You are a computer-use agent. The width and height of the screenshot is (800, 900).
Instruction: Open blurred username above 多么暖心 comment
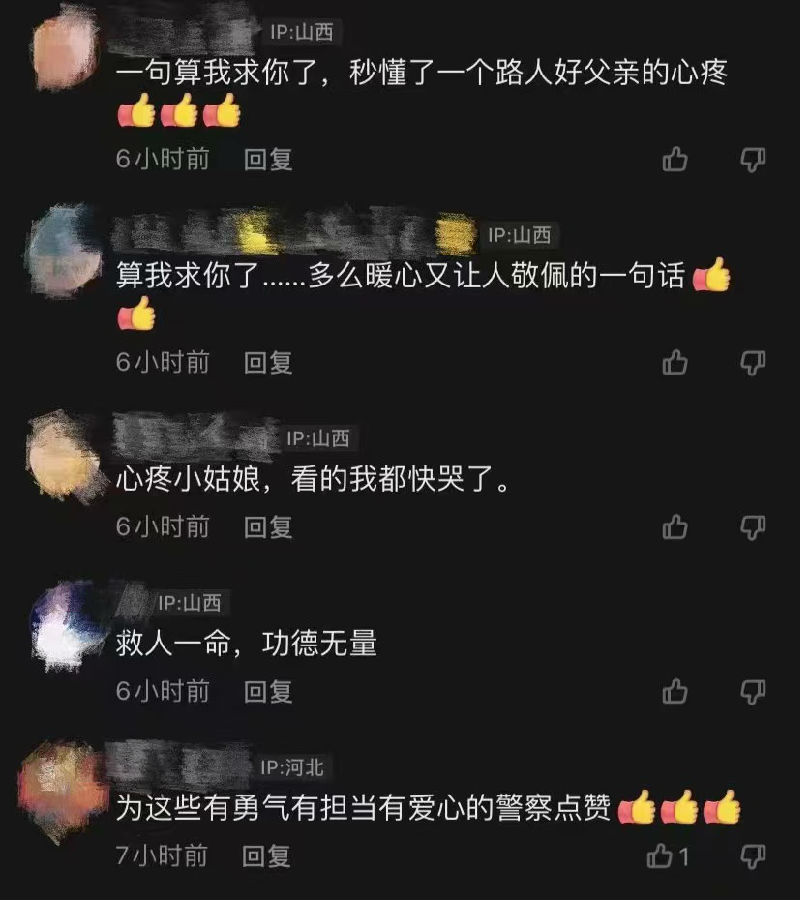click(x=294, y=234)
